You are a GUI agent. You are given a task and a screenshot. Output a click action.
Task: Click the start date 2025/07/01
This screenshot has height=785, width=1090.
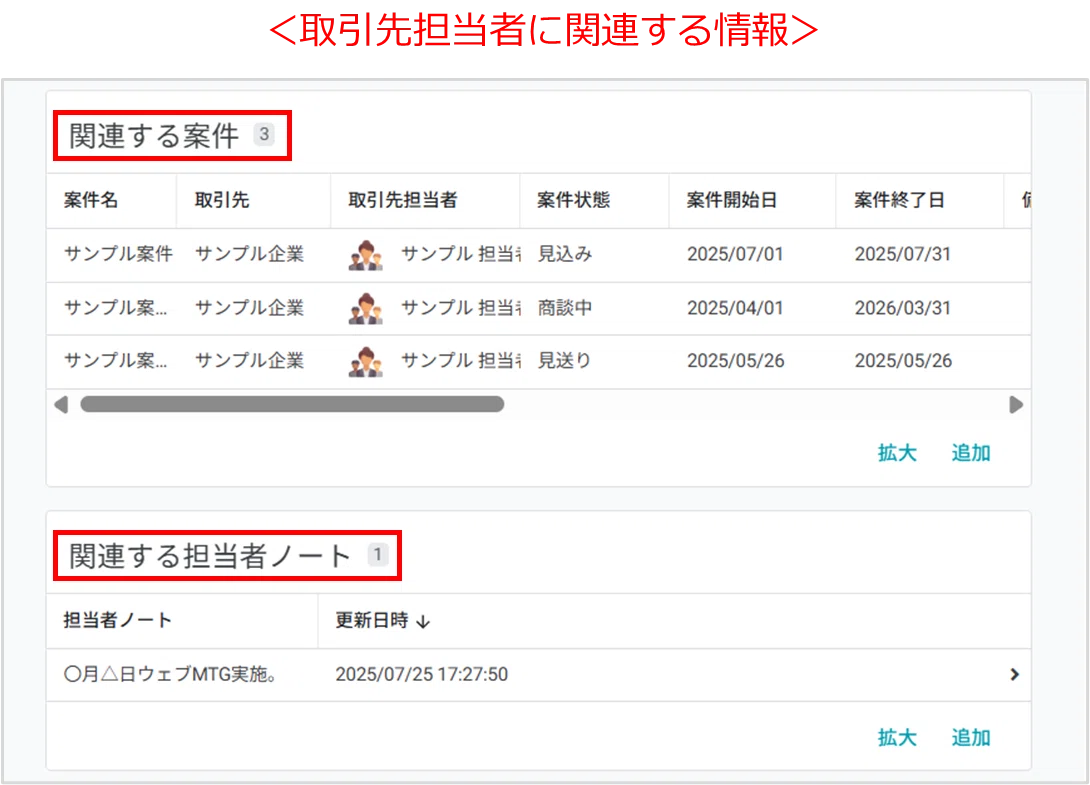pyautogui.click(x=735, y=254)
